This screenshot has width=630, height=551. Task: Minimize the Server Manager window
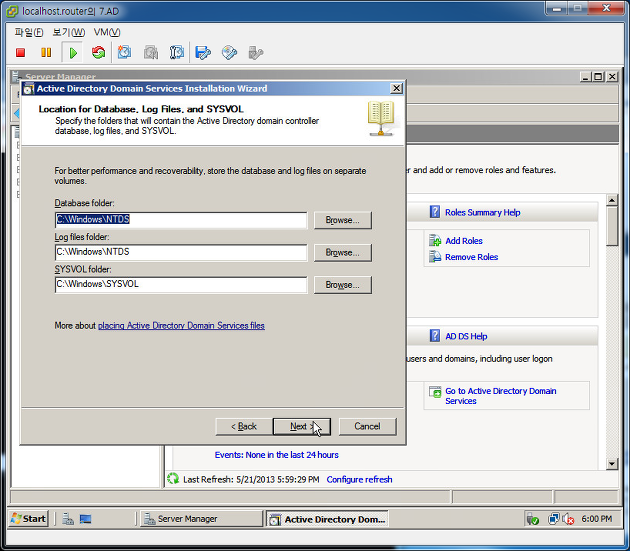[586, 76]
